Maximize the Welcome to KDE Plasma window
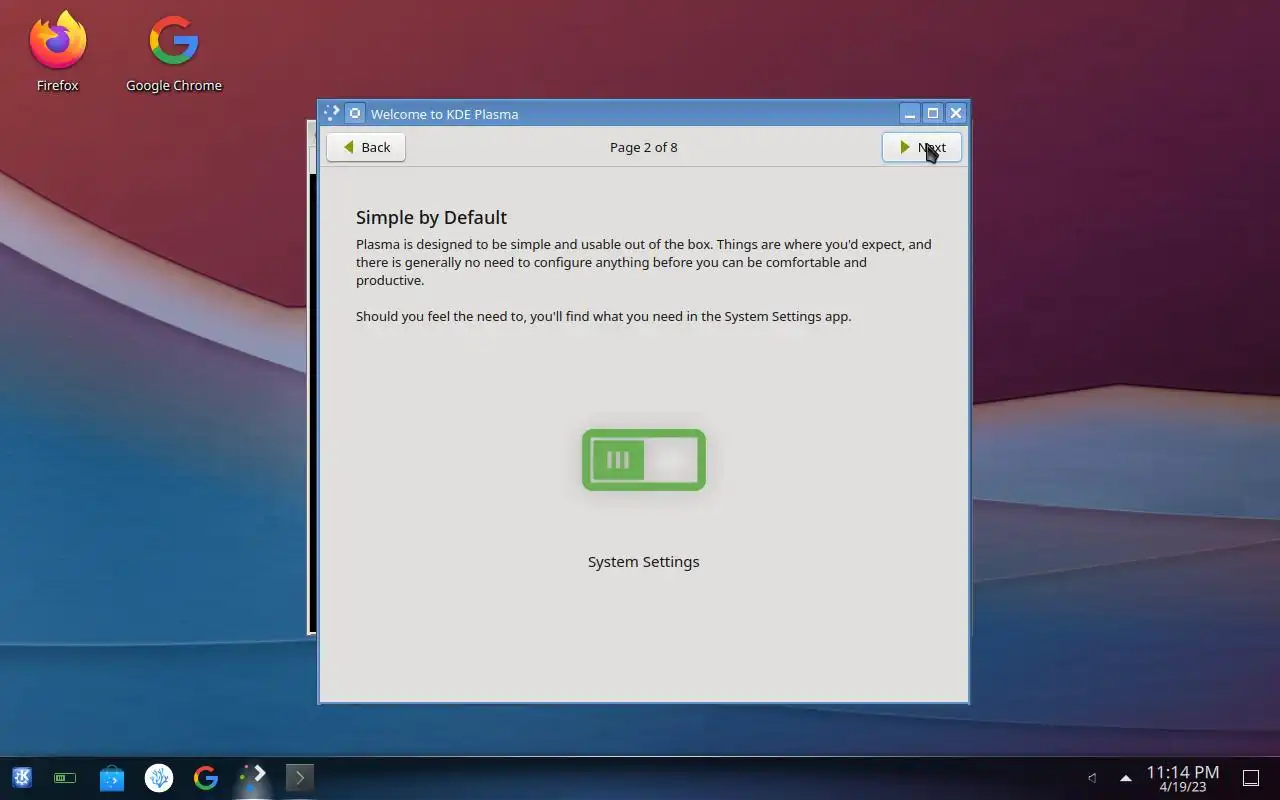The width and height of the screenshot is (1280, 800). (x=932, y=113)
